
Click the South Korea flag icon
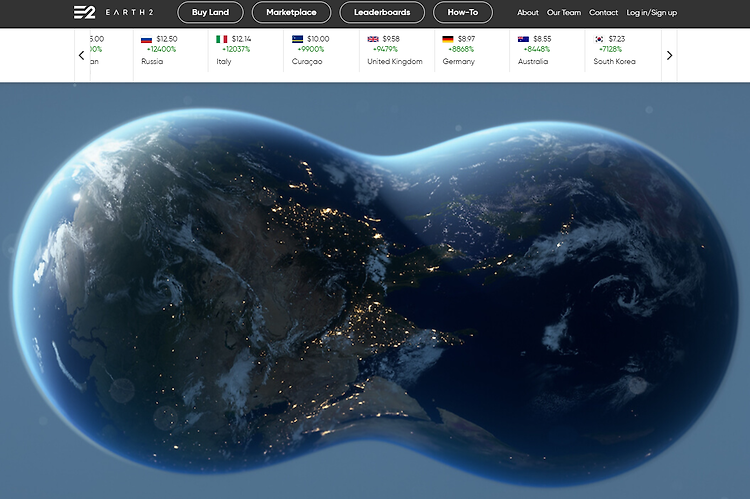(x=599, y=39)
